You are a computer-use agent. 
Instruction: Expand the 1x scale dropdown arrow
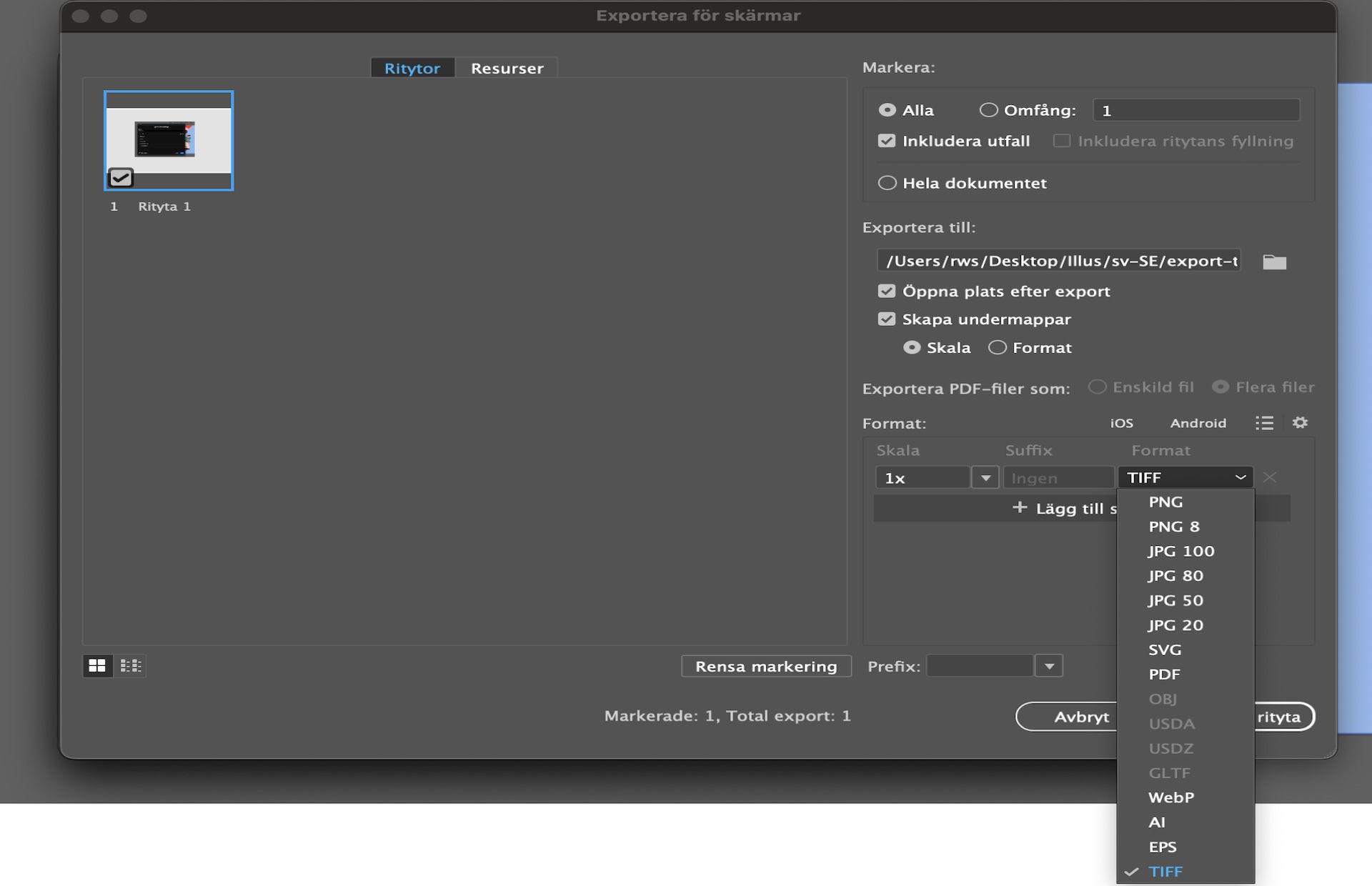coord(985,477)
